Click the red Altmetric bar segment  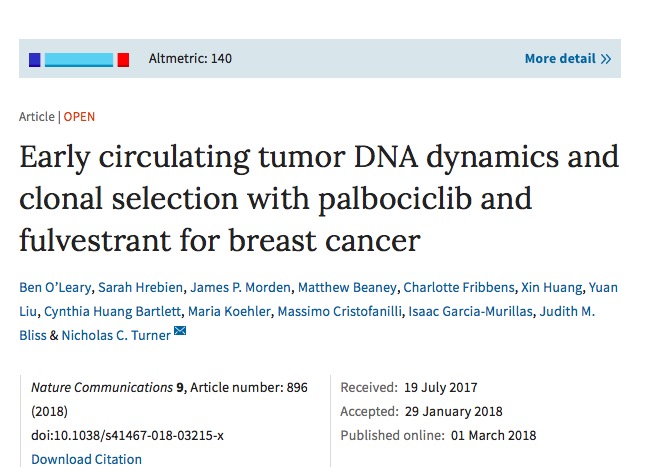point(123,60)
